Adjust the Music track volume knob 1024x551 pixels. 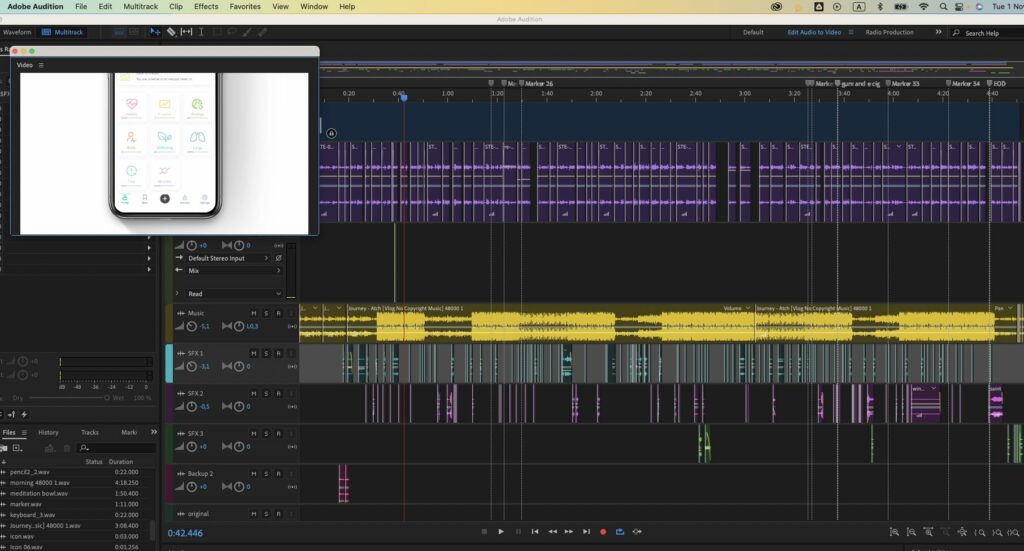pyautogui.click(x=192, y=326)
